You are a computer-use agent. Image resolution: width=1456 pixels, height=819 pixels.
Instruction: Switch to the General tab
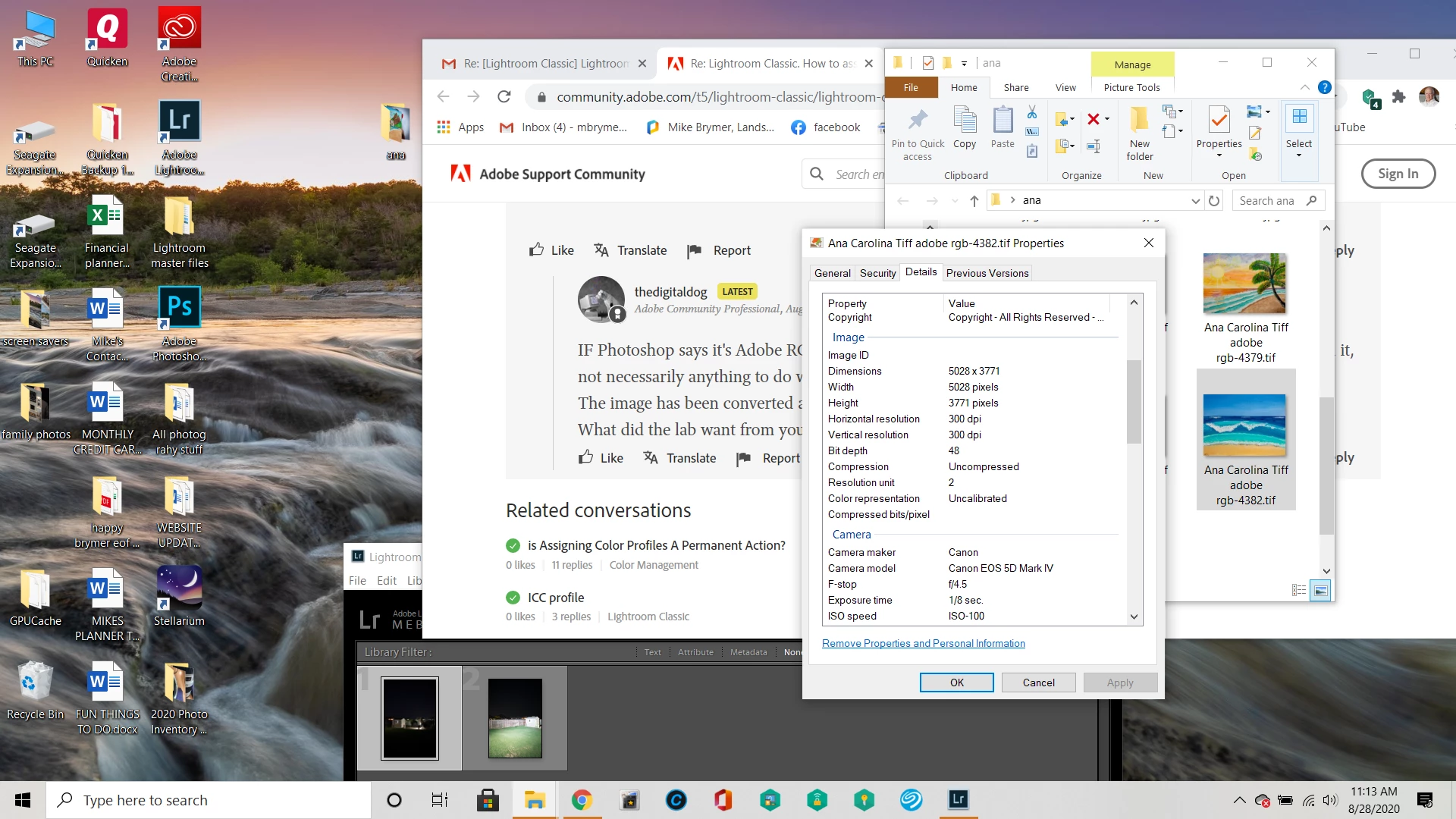(832, 273)
